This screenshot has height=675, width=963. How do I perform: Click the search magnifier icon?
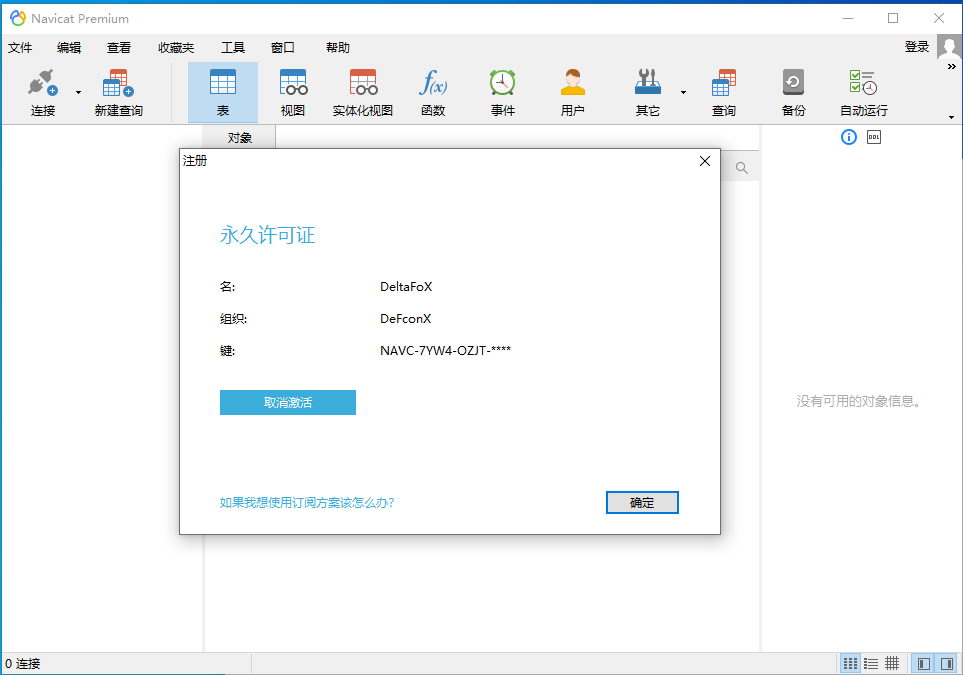pos(741,168)
